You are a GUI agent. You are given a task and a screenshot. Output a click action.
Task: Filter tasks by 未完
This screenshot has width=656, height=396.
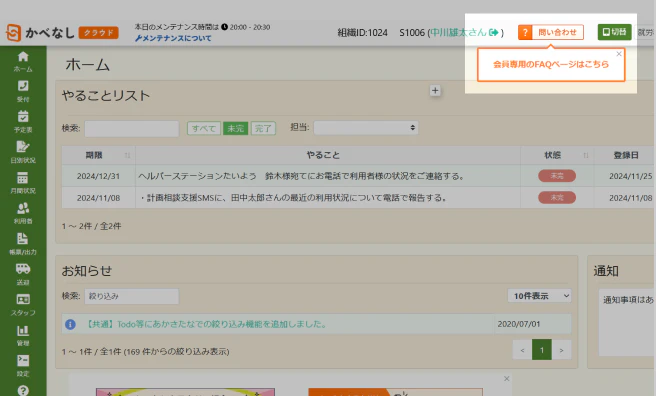coord(236,128)
